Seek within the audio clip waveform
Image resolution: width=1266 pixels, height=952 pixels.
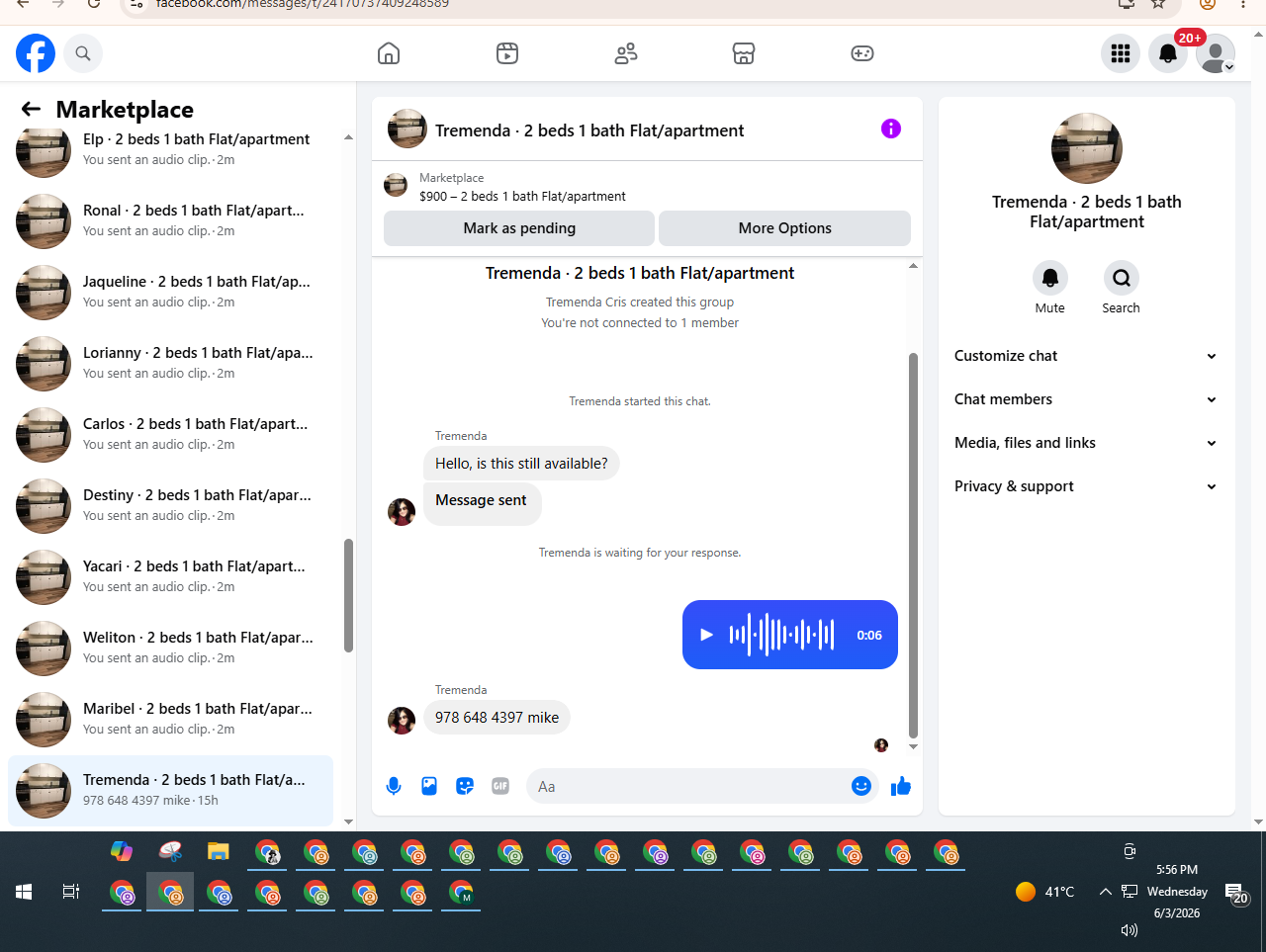point(782,635)
